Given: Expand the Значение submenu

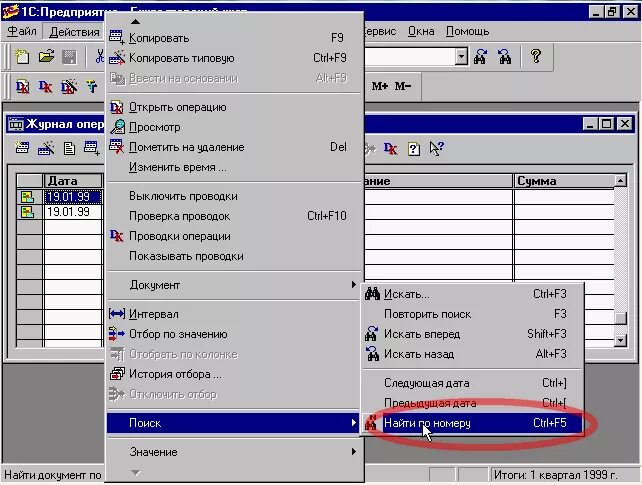Looking at the screenshot, I should click(x=235, y=452).
